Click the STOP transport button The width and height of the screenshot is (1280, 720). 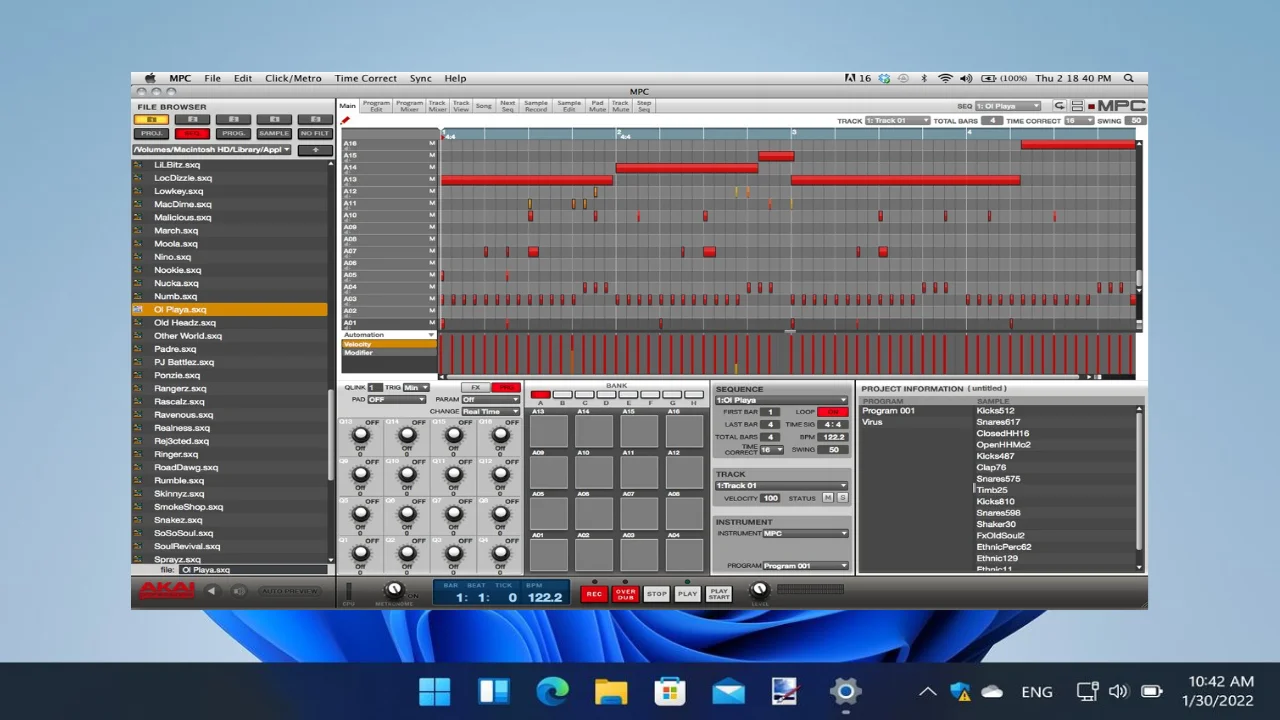click(x=656, y=594)
